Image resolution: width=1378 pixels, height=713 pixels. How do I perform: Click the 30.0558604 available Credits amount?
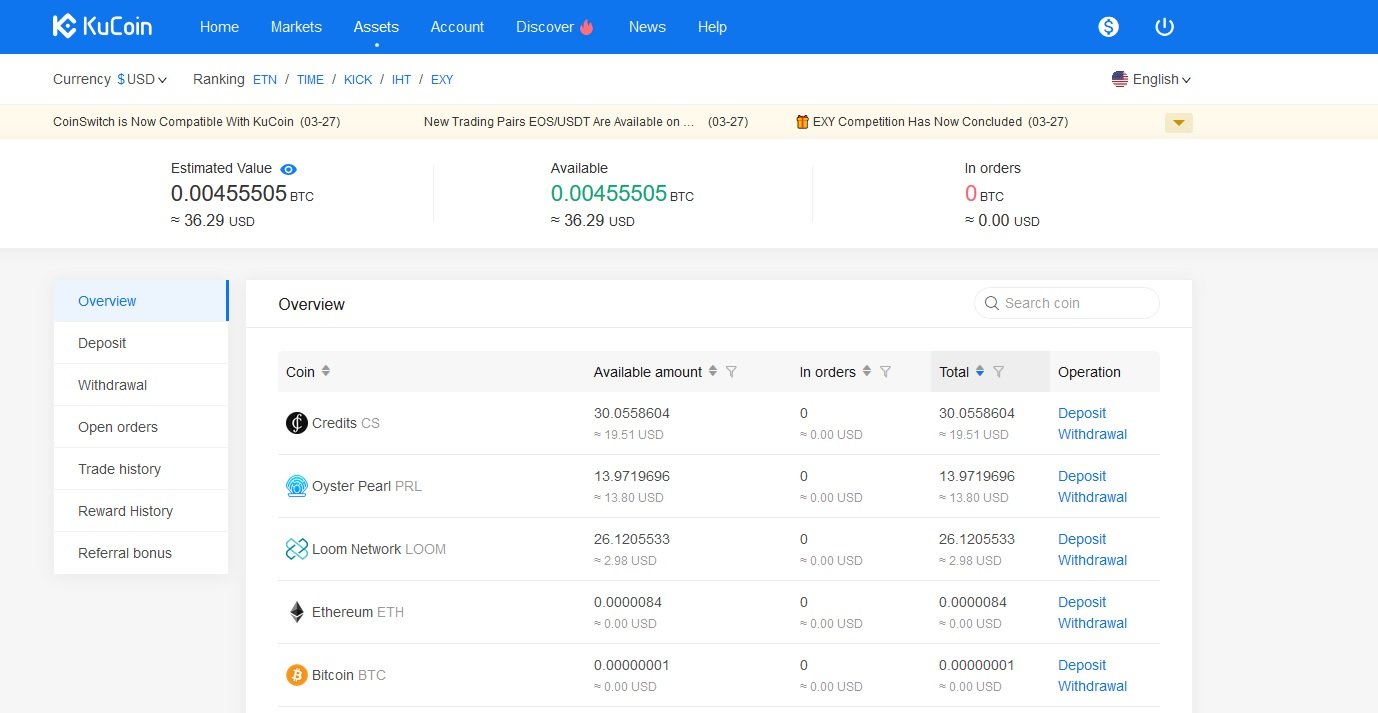pyautogui.click(x=632, y=413)
